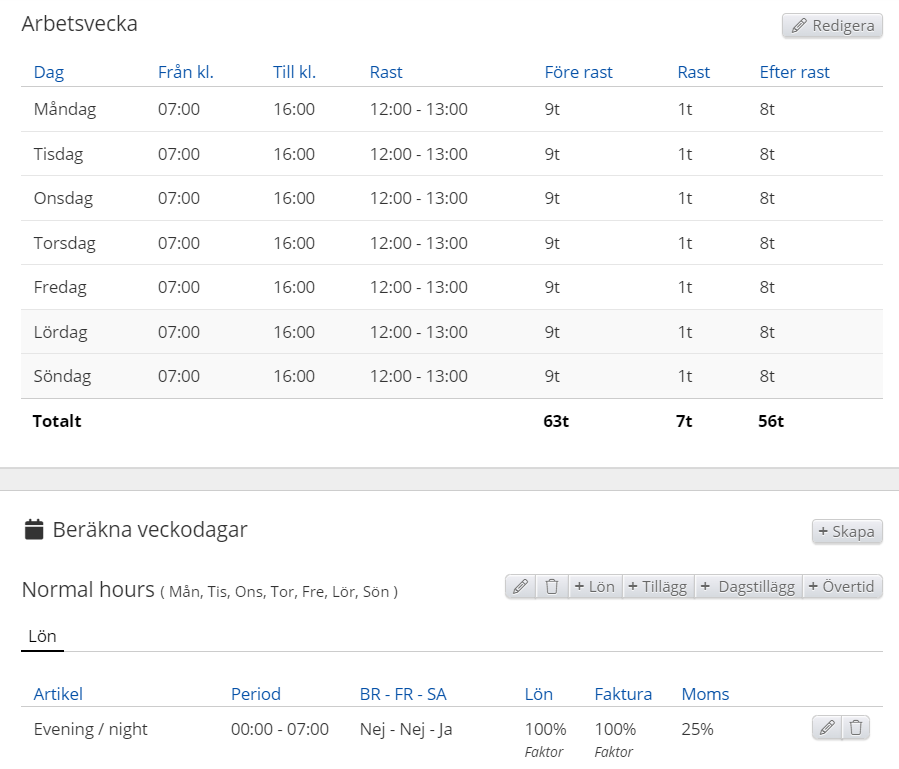Add an Övertid entry
Screen dimensions: 899x769
(841, 587)
